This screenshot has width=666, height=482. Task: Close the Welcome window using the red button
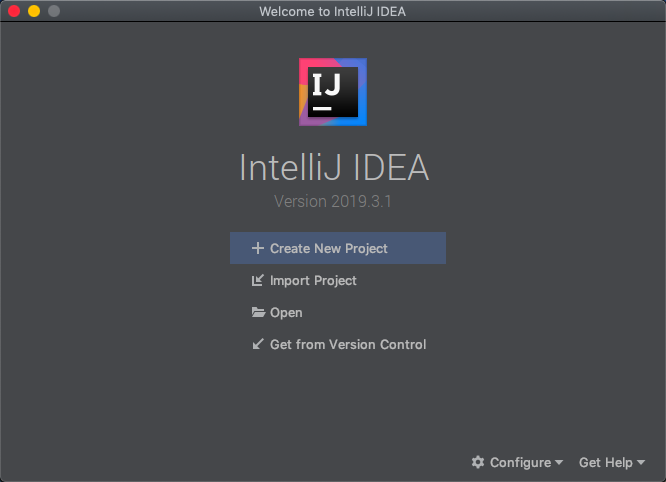click(14, 11)
